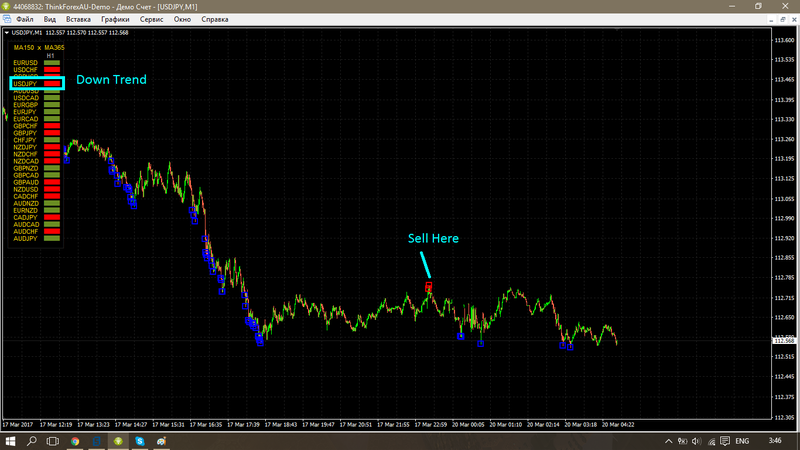Screen dimensions: 800x450
Task: Expand the USDJPY,M1 chart dropdown arrow
Action: (7, 33)
